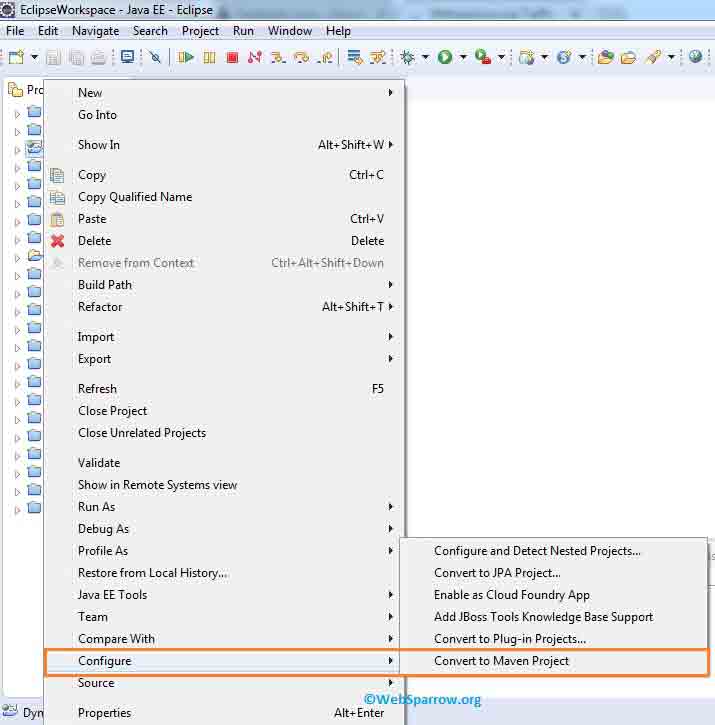715x725 pixels.
Task: Open the Navigate menu
Action: click(x=95, y=31)
